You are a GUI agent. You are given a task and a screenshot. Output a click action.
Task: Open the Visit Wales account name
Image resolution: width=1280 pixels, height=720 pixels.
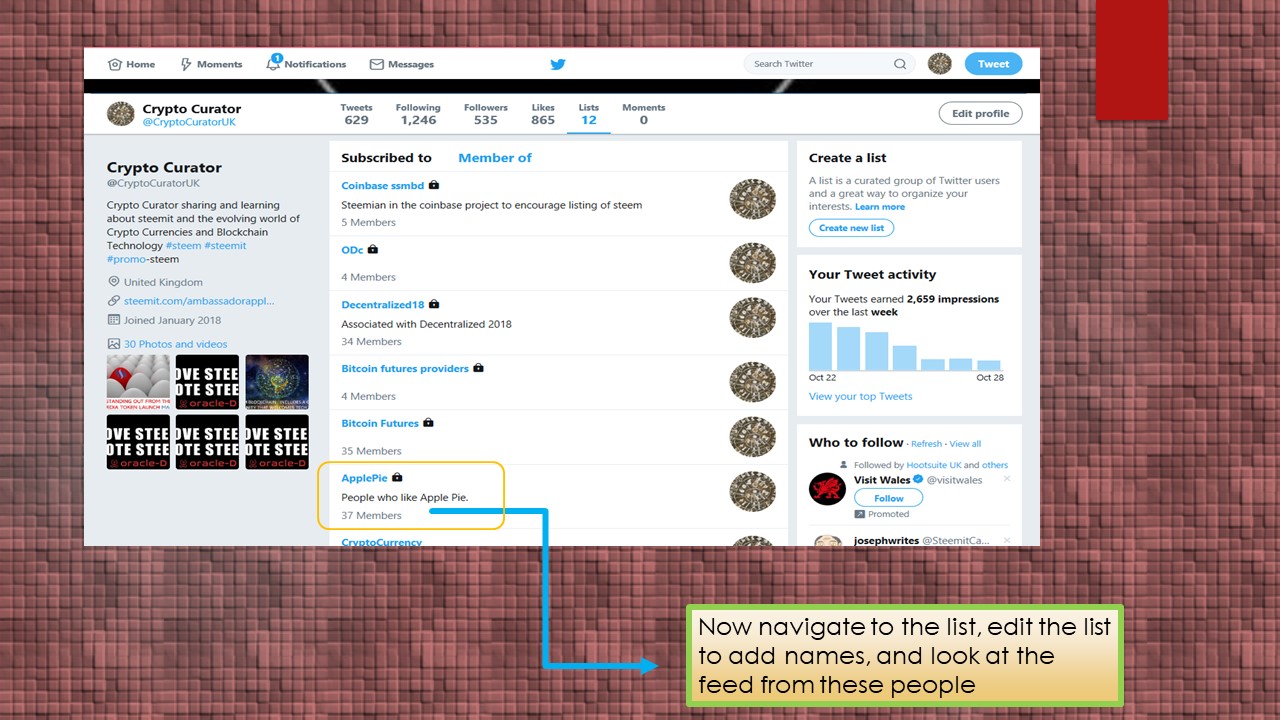click(881, 480)
